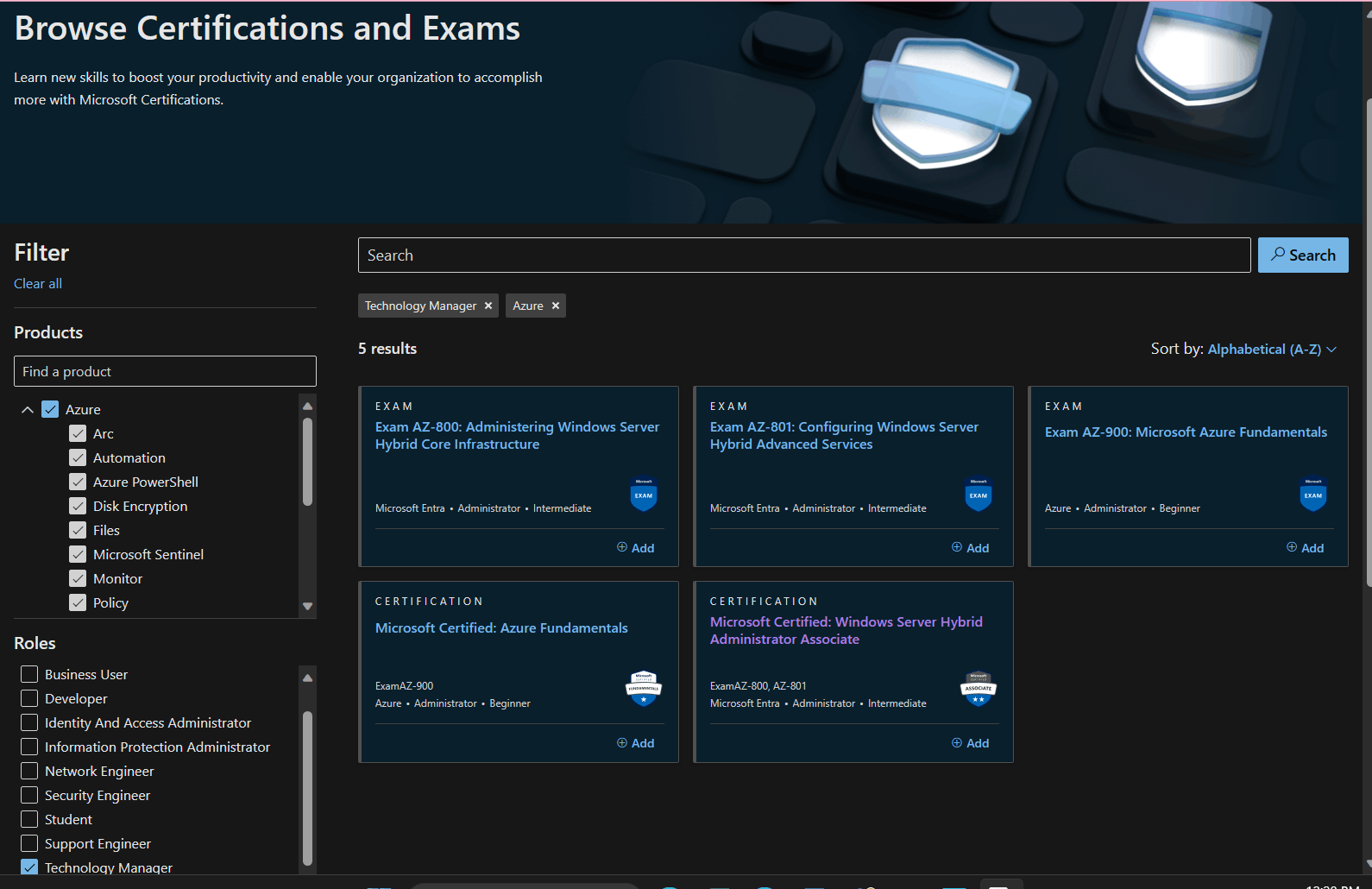Click roles list scroll up arrow
Screen dimensions: 1372x889
(307, 678)
